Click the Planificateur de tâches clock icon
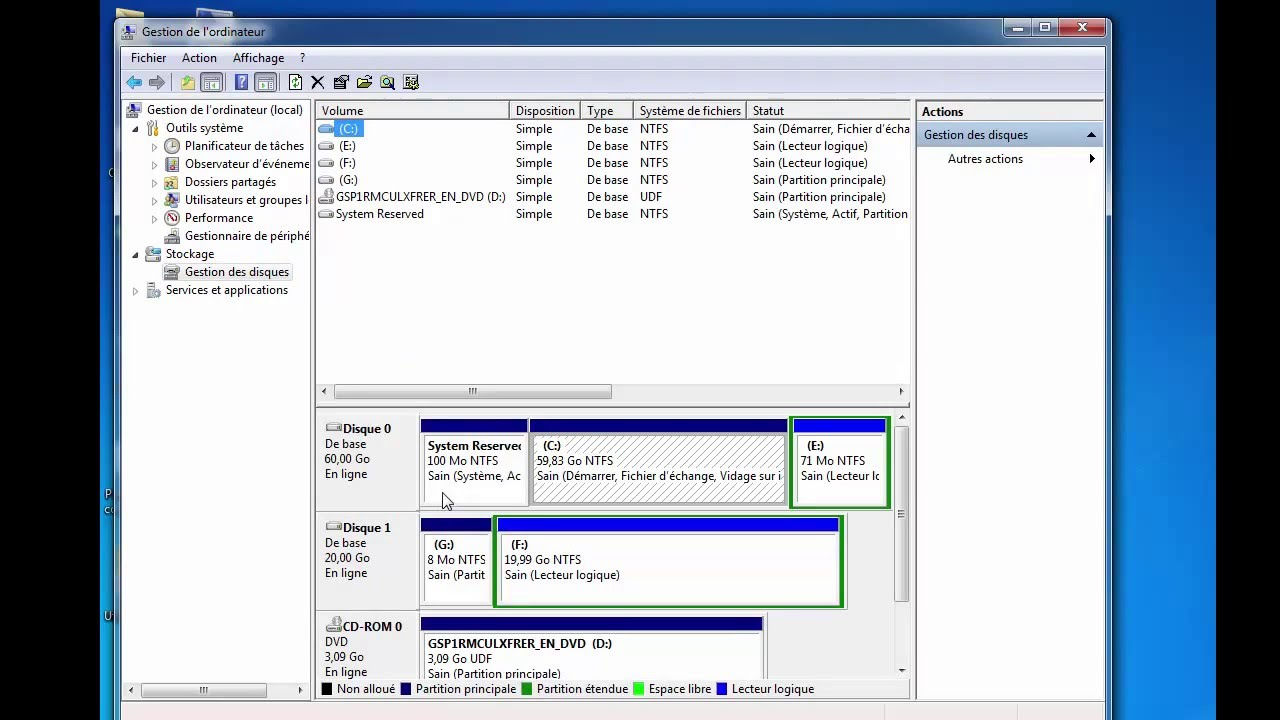Image resolution: width=1280 pixels, height=720 pixels. [x=172, y=146]
